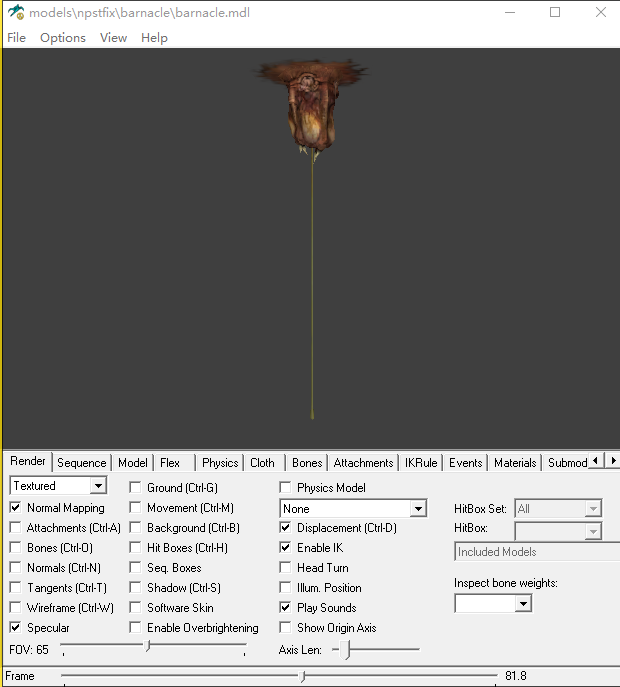620x687 pixels.
Task: Switch to the Flex tab
Action: (x=170, y=463)
